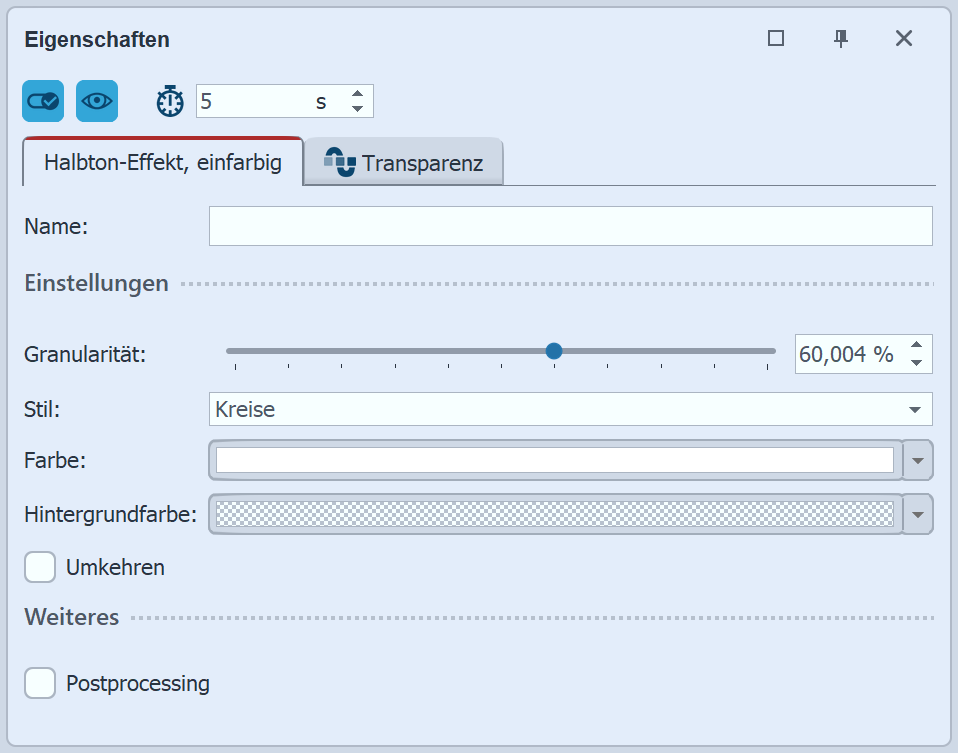Screen dimensions: 958x753
Task: Toggle the eye preview icon
Action: [96, 100]
